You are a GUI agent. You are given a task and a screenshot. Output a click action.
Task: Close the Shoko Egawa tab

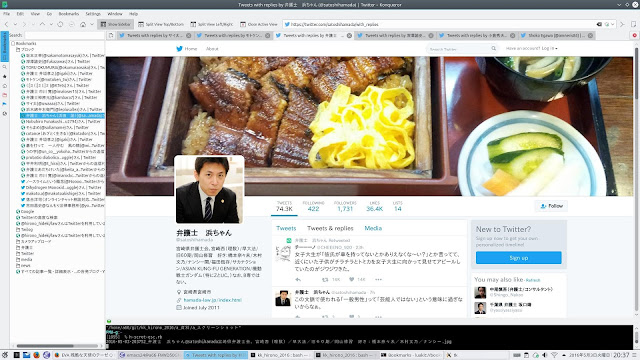click(590, 36)
